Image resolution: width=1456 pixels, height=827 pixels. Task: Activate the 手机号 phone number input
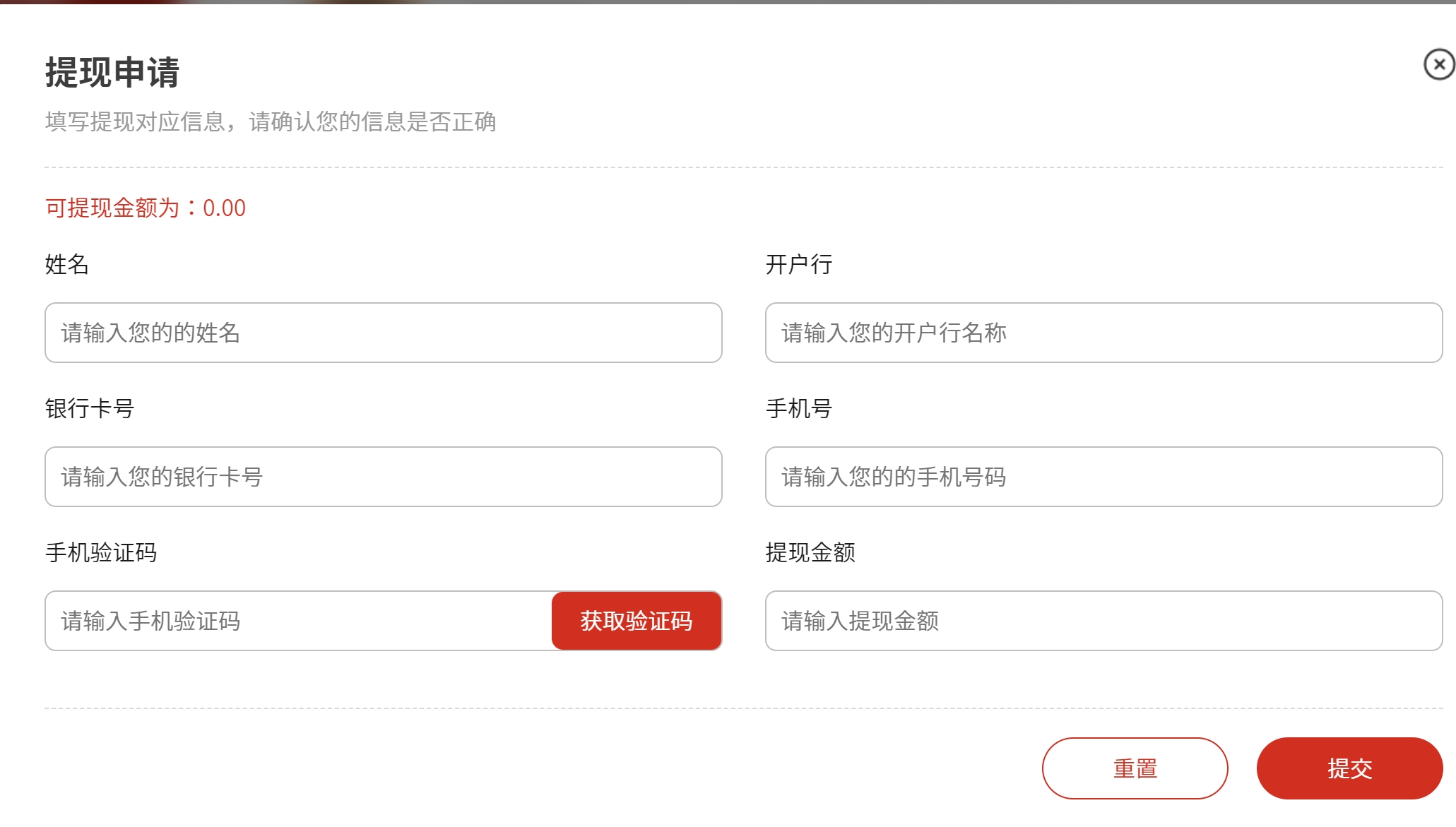[1103, 477]
